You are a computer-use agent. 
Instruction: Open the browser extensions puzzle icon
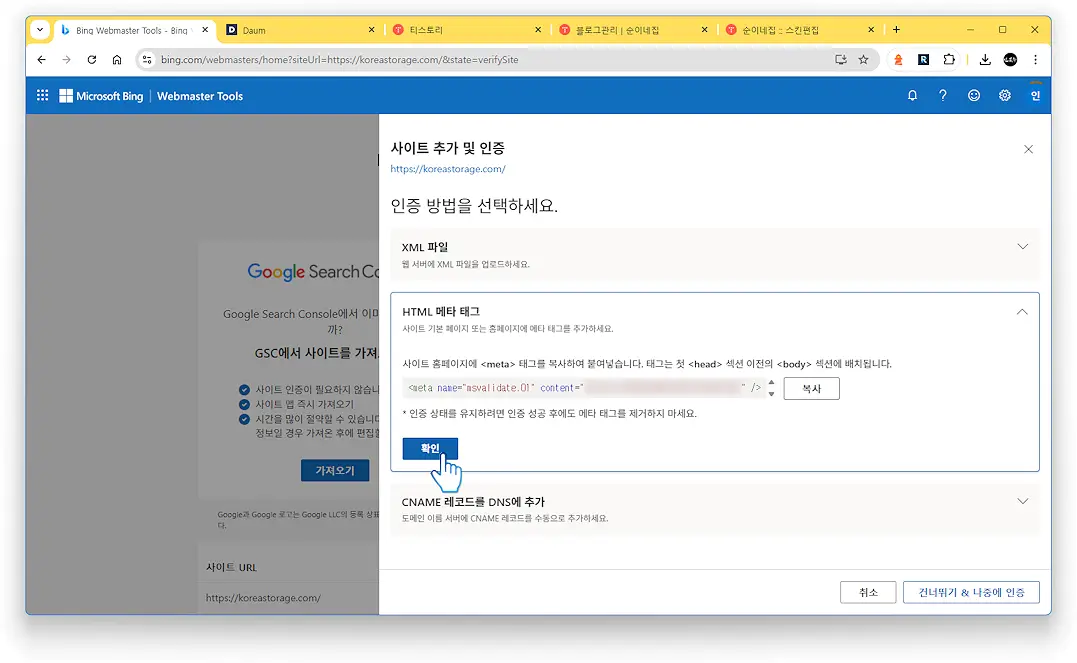[x=949, y=59]
